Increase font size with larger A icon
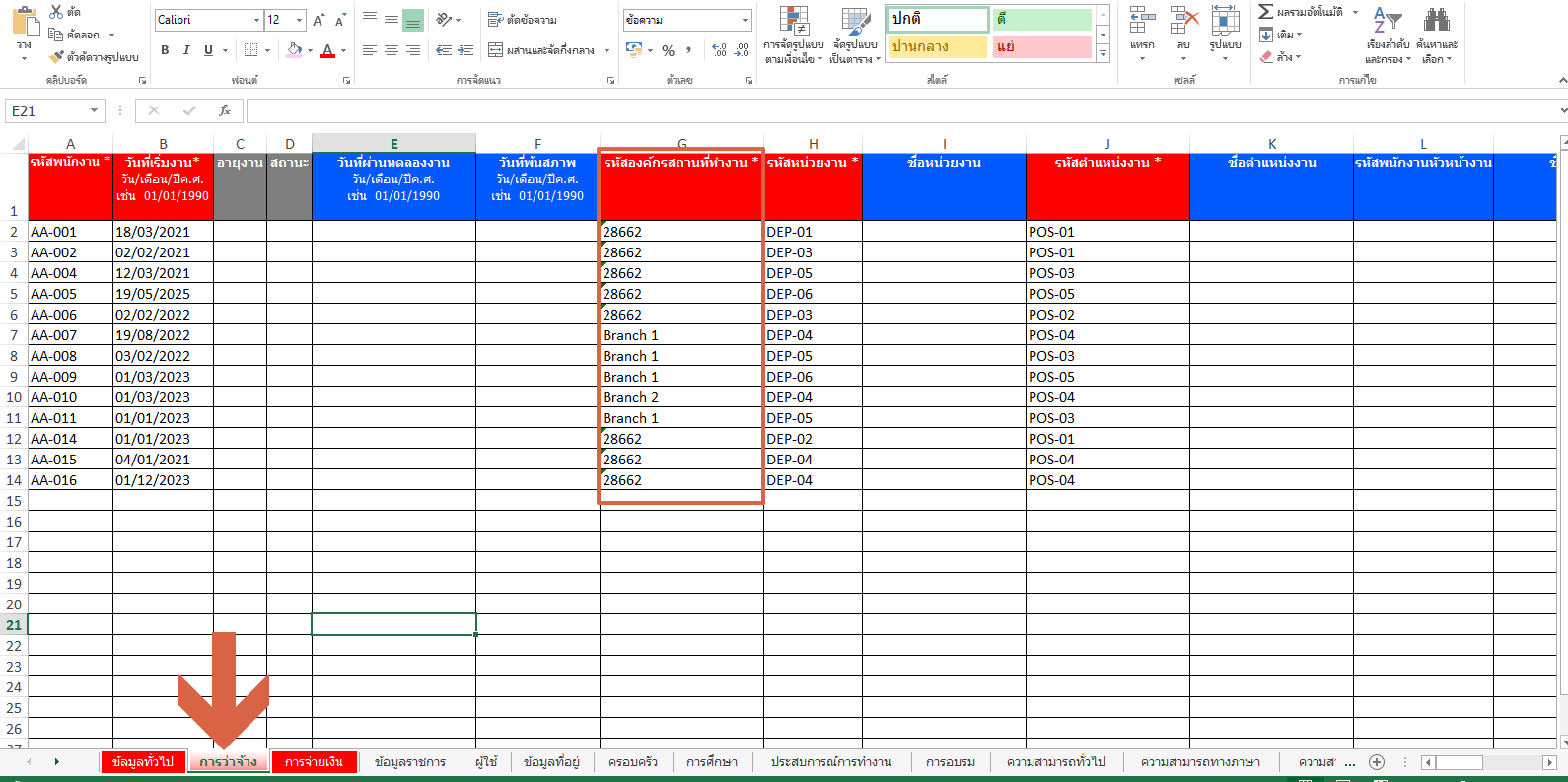 click(x=319, y=20)
